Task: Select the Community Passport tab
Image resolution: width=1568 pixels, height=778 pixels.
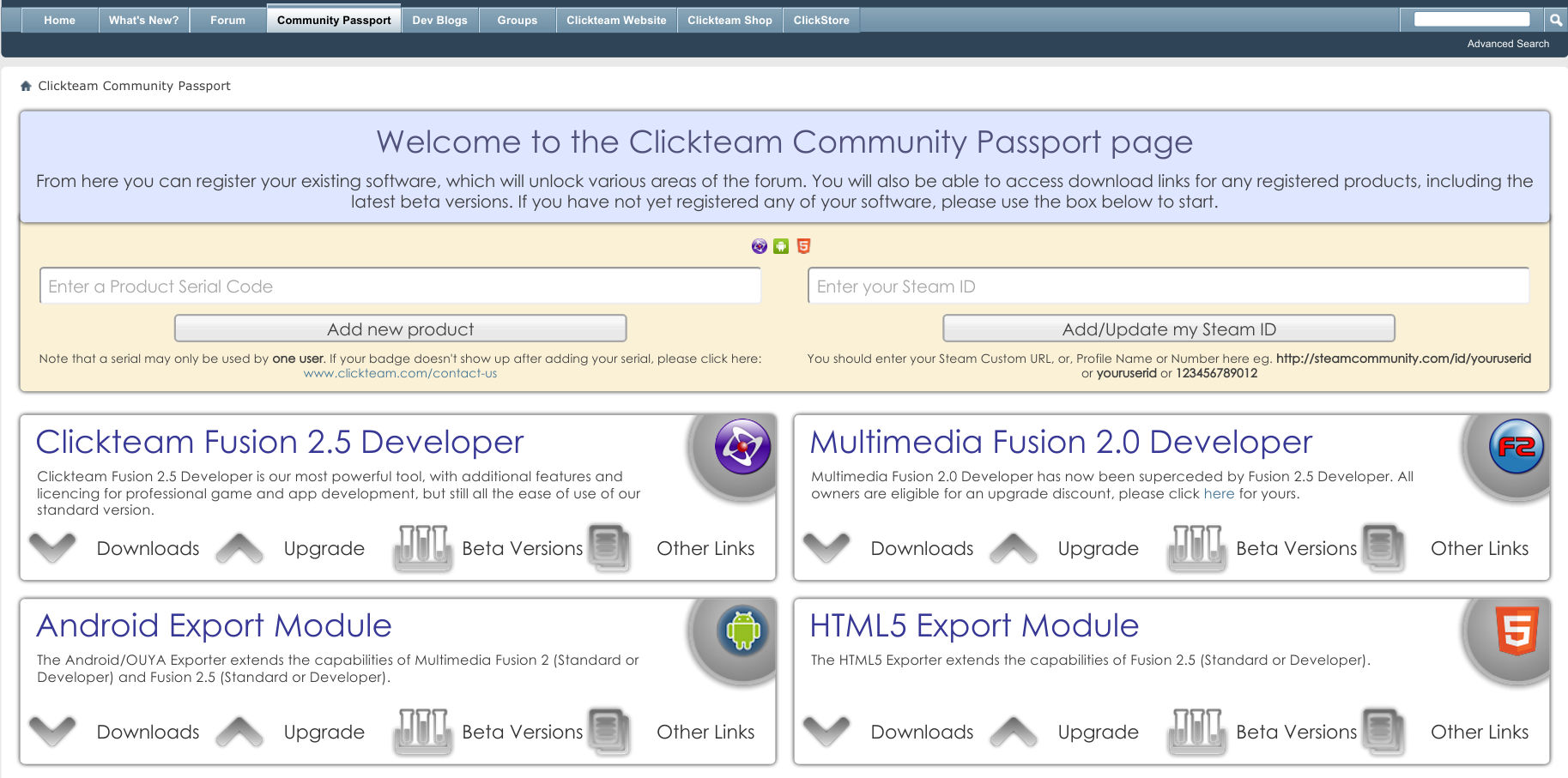Action: coord(334,20)
